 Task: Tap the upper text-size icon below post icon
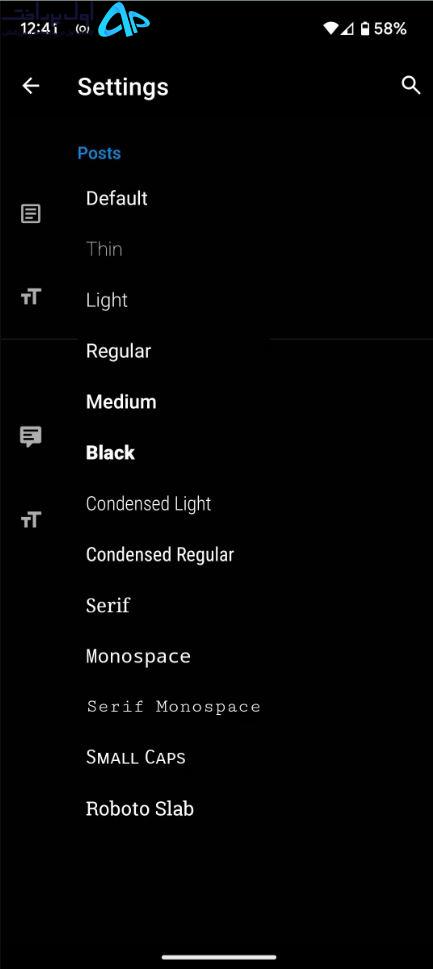point(31,297)
